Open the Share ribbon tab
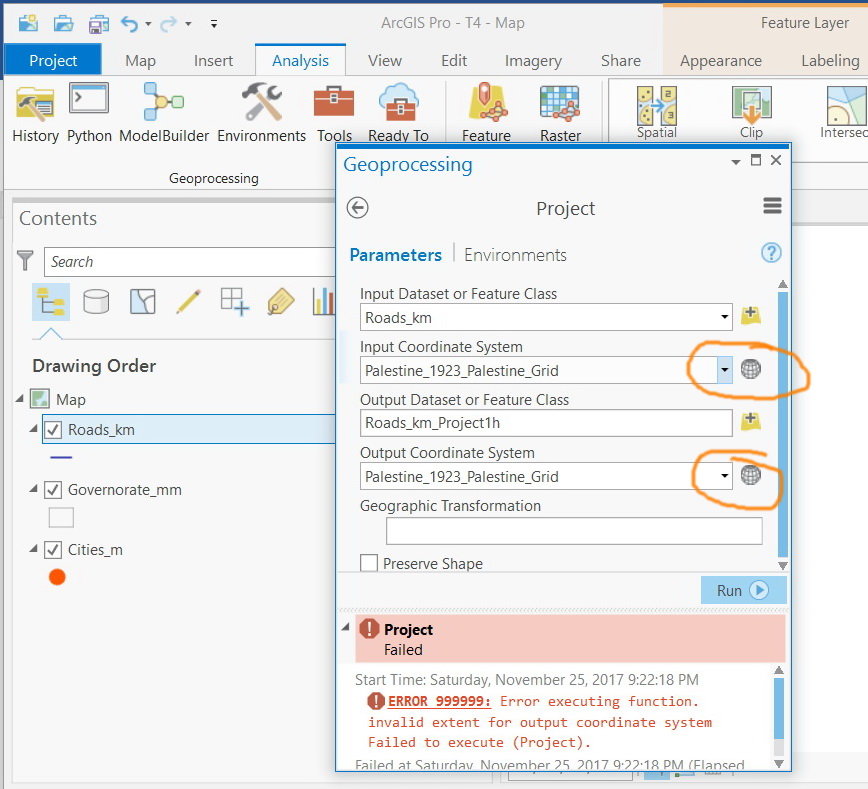 click(621, 60)
